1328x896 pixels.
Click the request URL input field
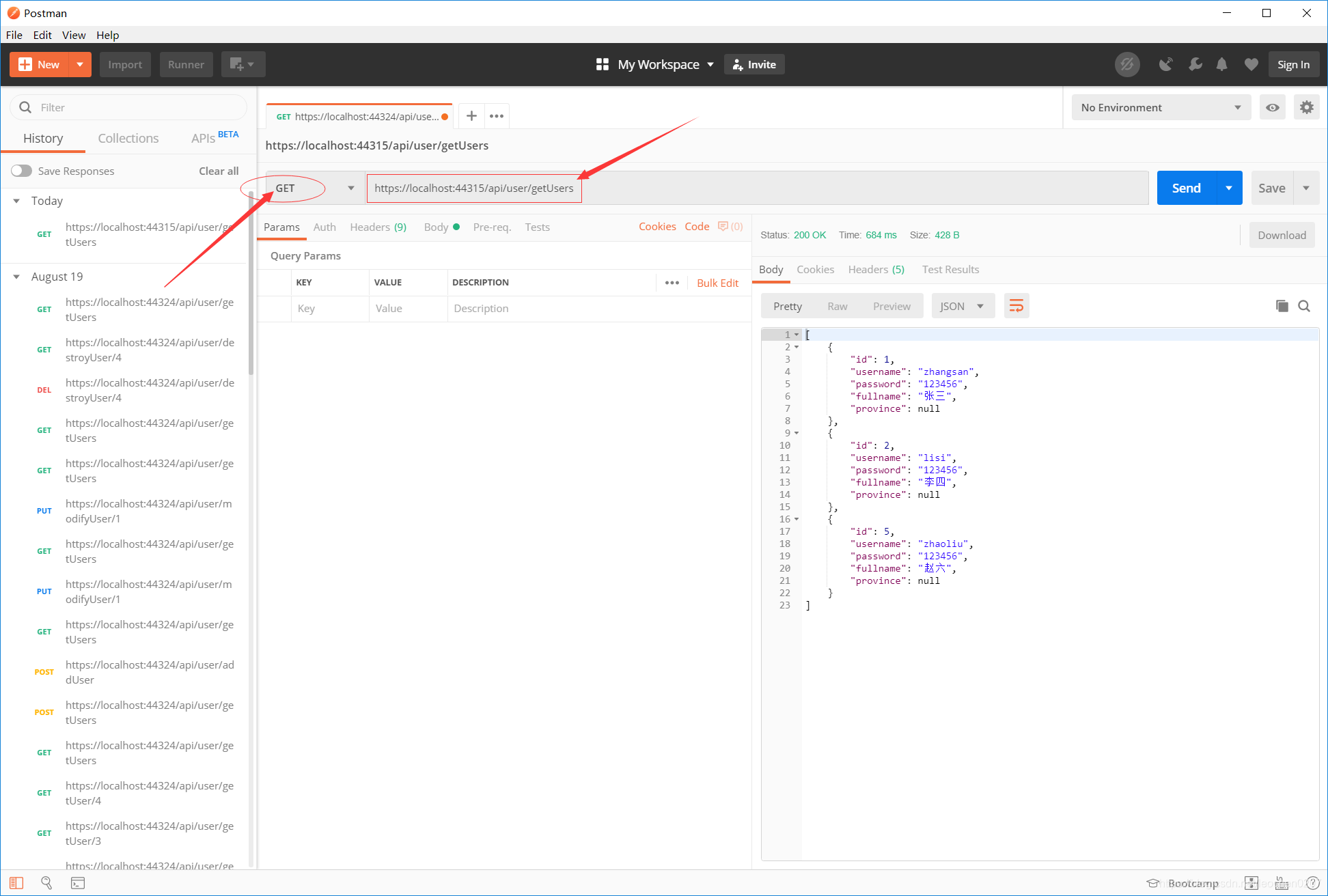pos(751,188)
